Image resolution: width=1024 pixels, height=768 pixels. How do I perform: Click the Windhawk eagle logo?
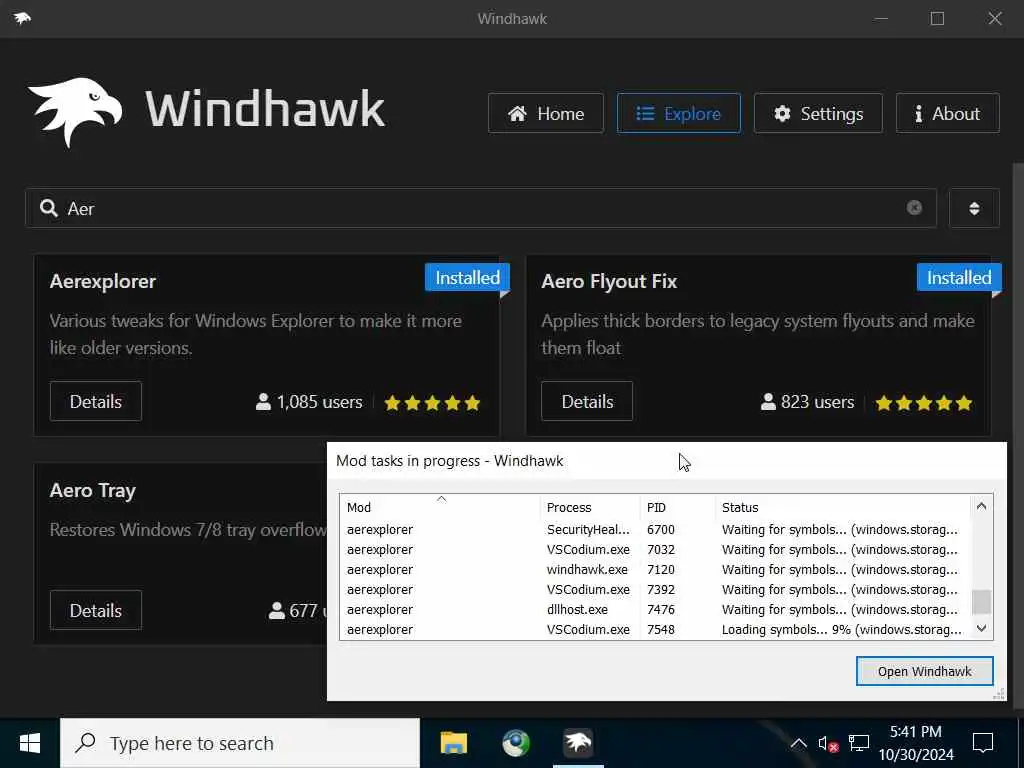76,112
